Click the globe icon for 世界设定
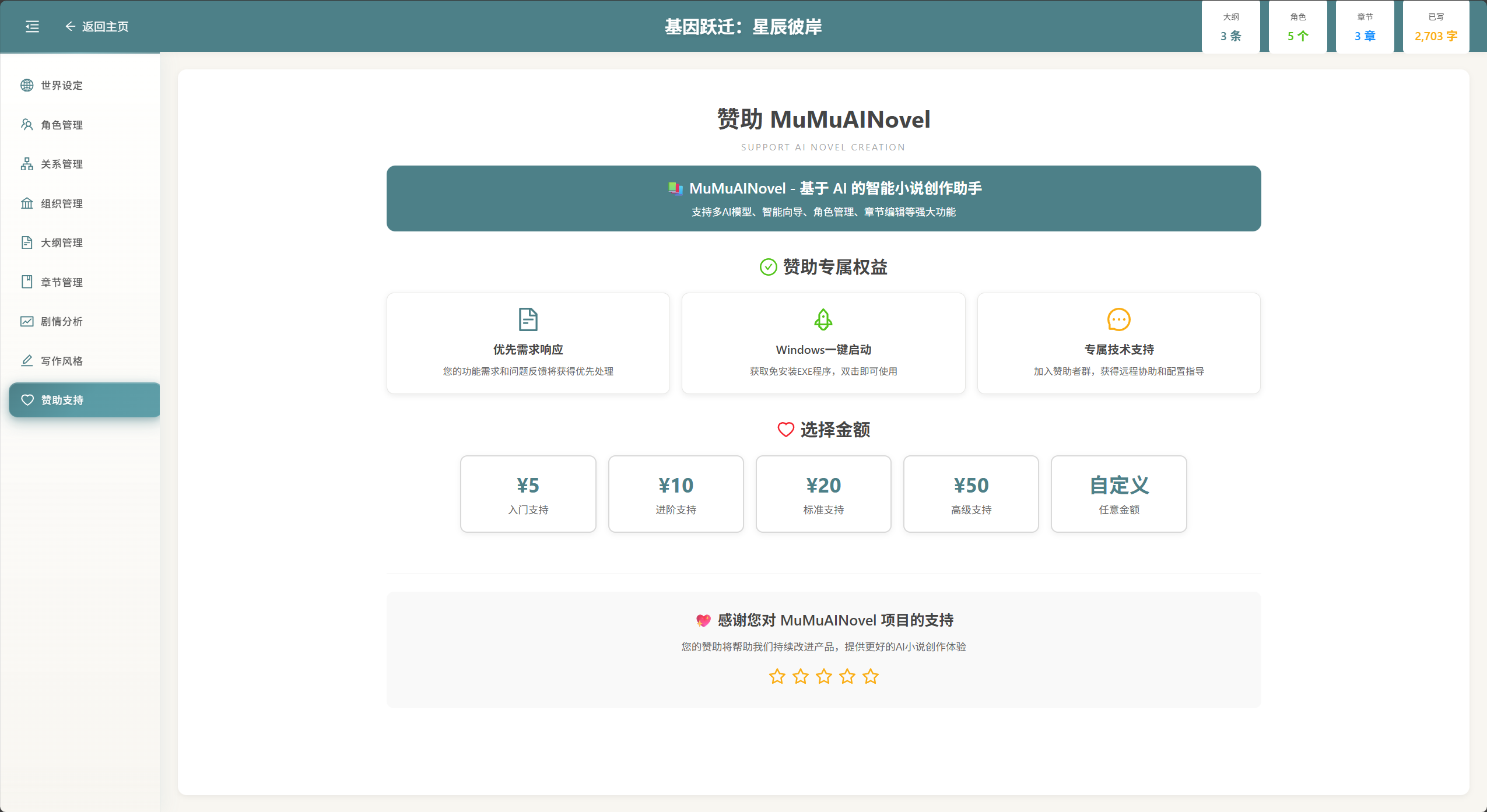Image resolution: width=1487 pixels, height=812 pixels. pyautogui.click(x=27, y=85)
